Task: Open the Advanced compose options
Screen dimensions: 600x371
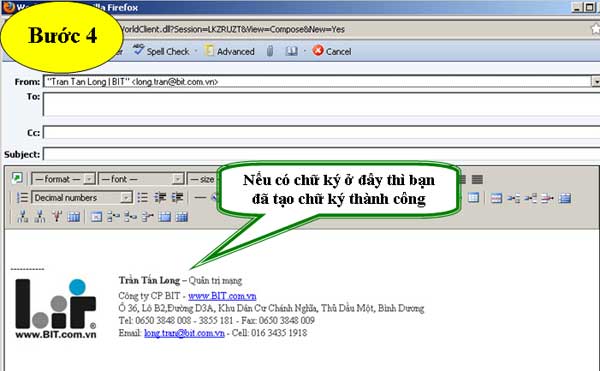Action: point(230,51)
